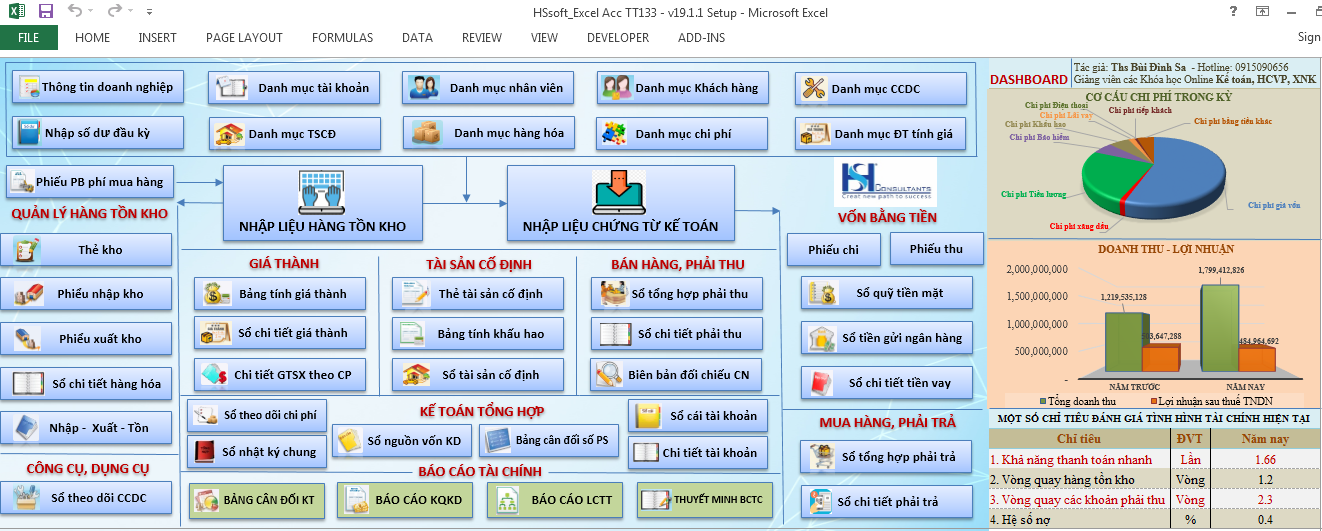Click the Sổ chi tiết giá thành icon
Image resolution: width=1322 pixels, height=531 pixels.
pos(214,333)
